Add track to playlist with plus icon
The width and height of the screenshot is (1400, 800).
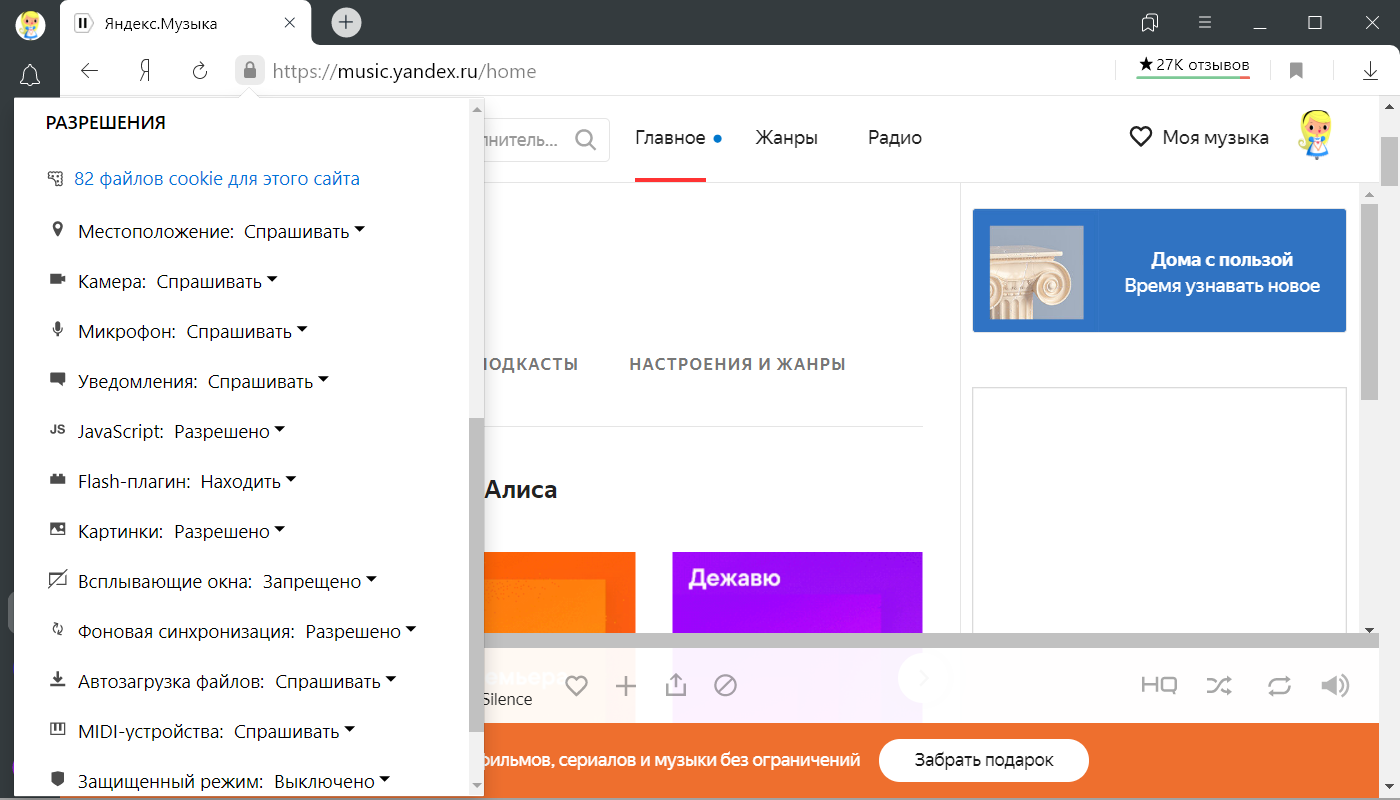point(626,686)
